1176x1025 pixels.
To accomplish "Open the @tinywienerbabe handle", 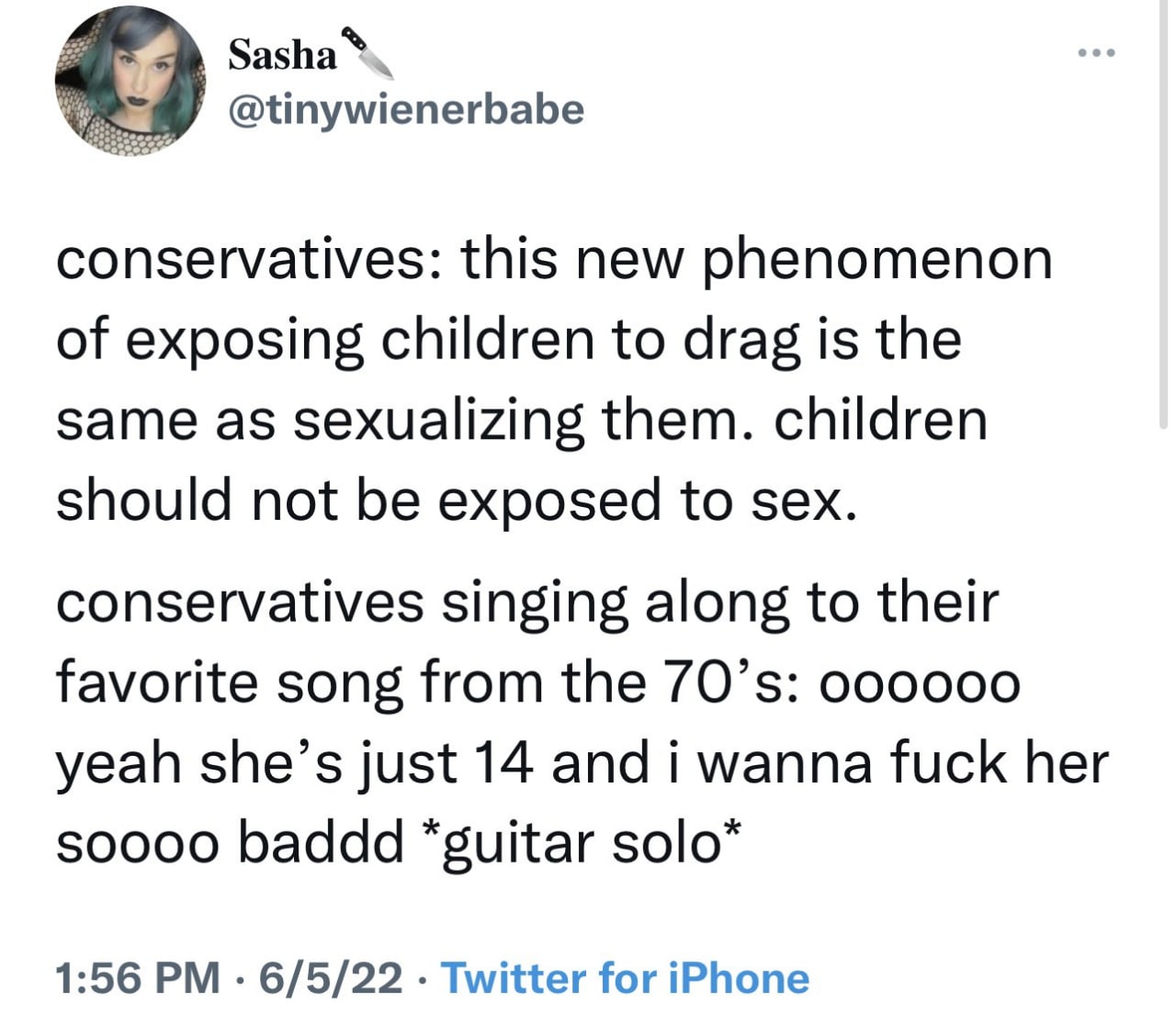I will point(405,109).
